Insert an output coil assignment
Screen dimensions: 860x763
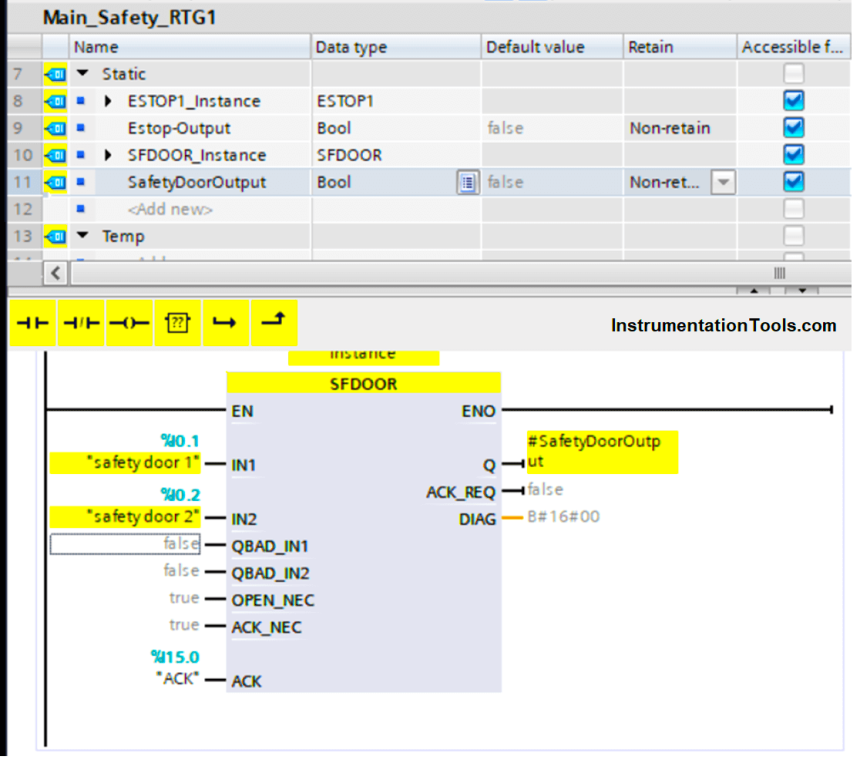[129, 324]
